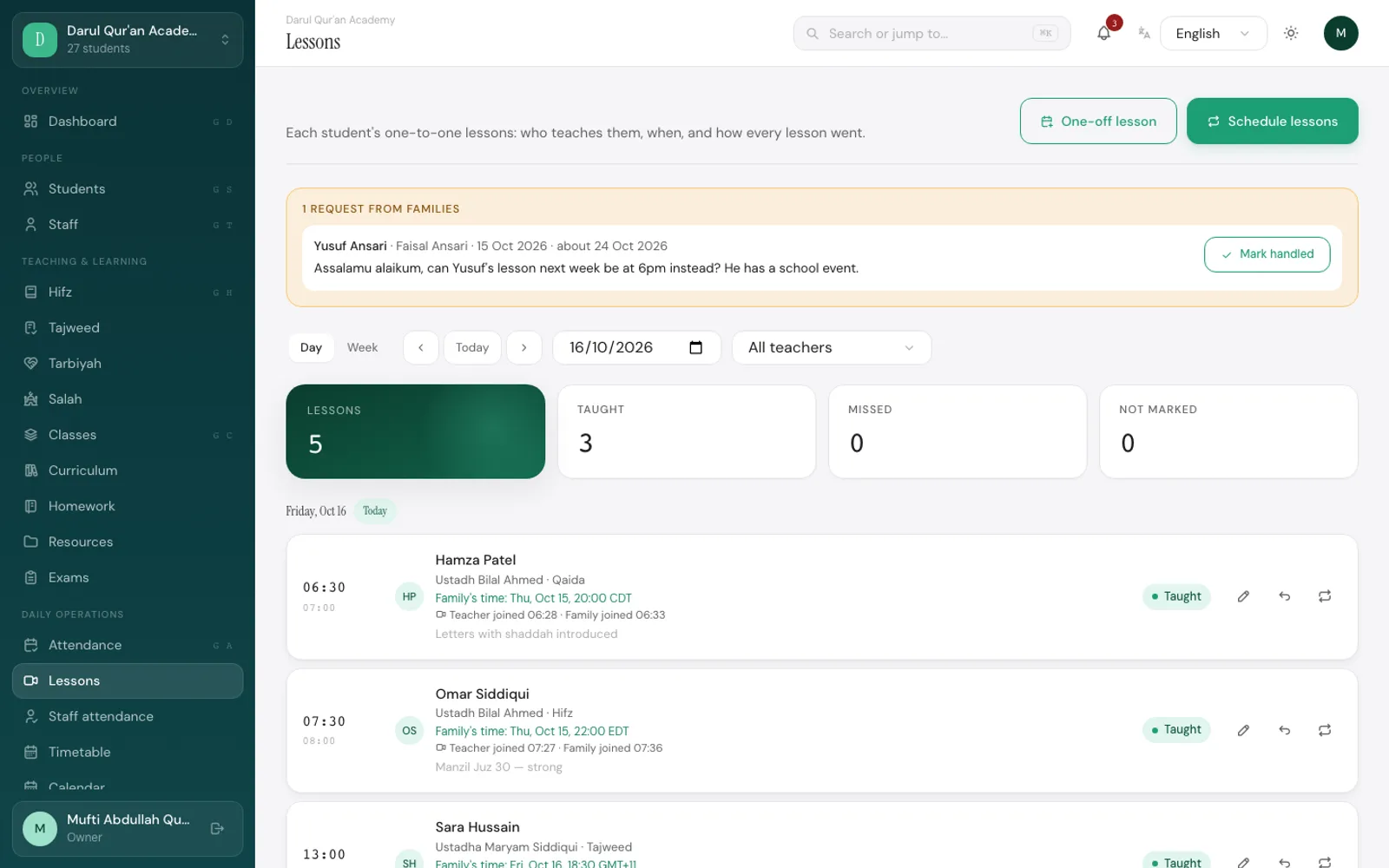Screen dimensions: 1389x868
Task: Click the 16/10/2026 date field
Action: point(636,347)
